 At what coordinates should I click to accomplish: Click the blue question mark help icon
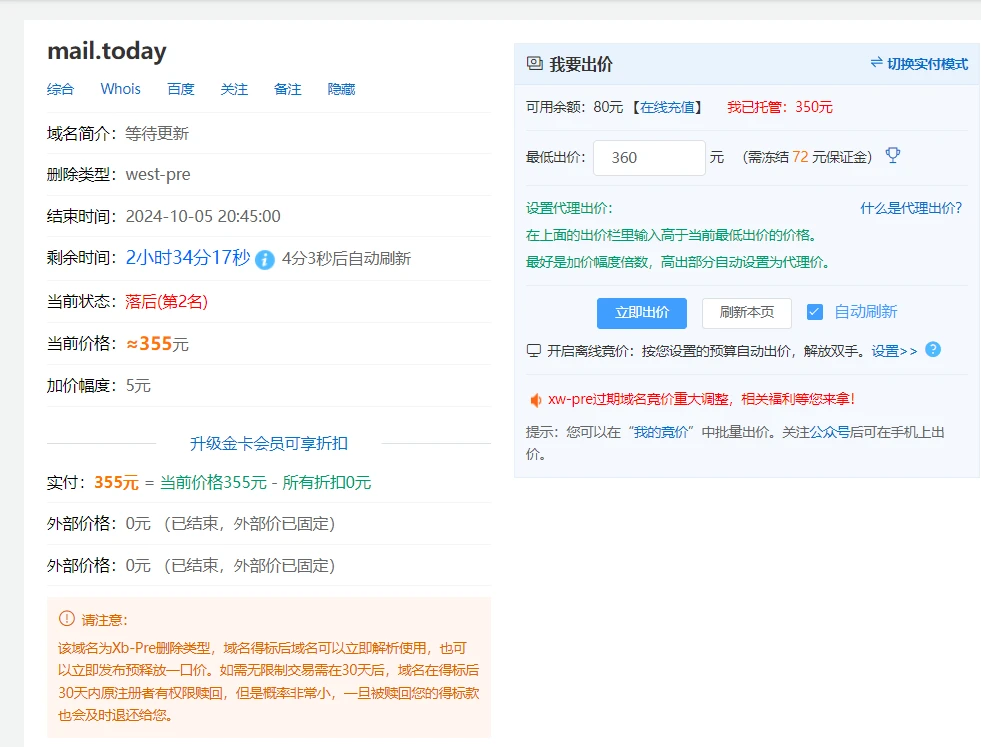[x=933, y=350]
